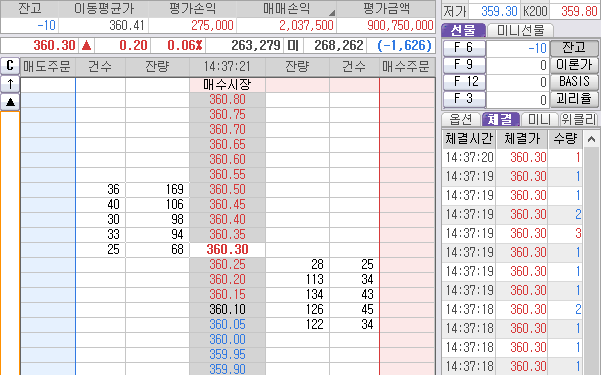Click the ask quantity 169 cell

[158, 189]
